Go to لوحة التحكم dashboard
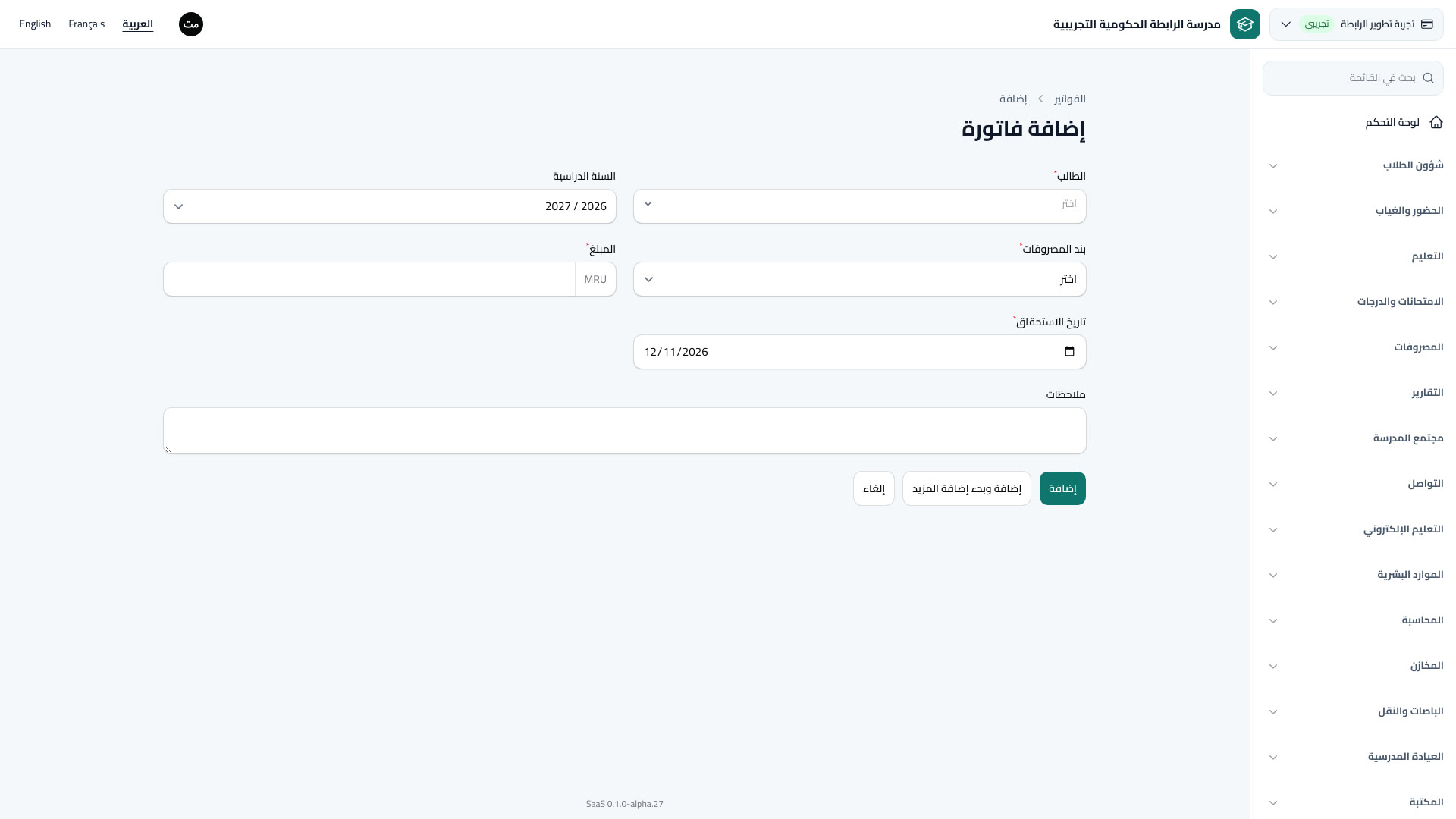Viewport: 1456px width, 819px height. [1392, 122]
